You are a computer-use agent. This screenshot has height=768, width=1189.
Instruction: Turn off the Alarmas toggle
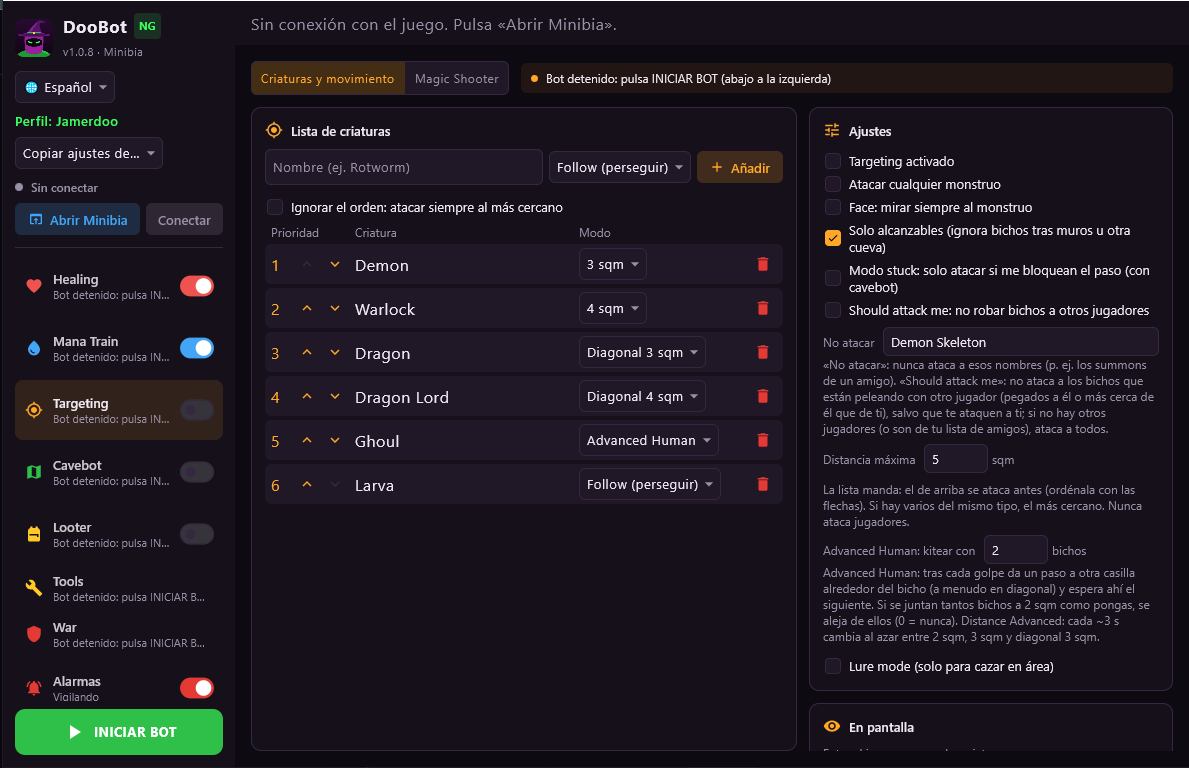[x=197, y=688]
